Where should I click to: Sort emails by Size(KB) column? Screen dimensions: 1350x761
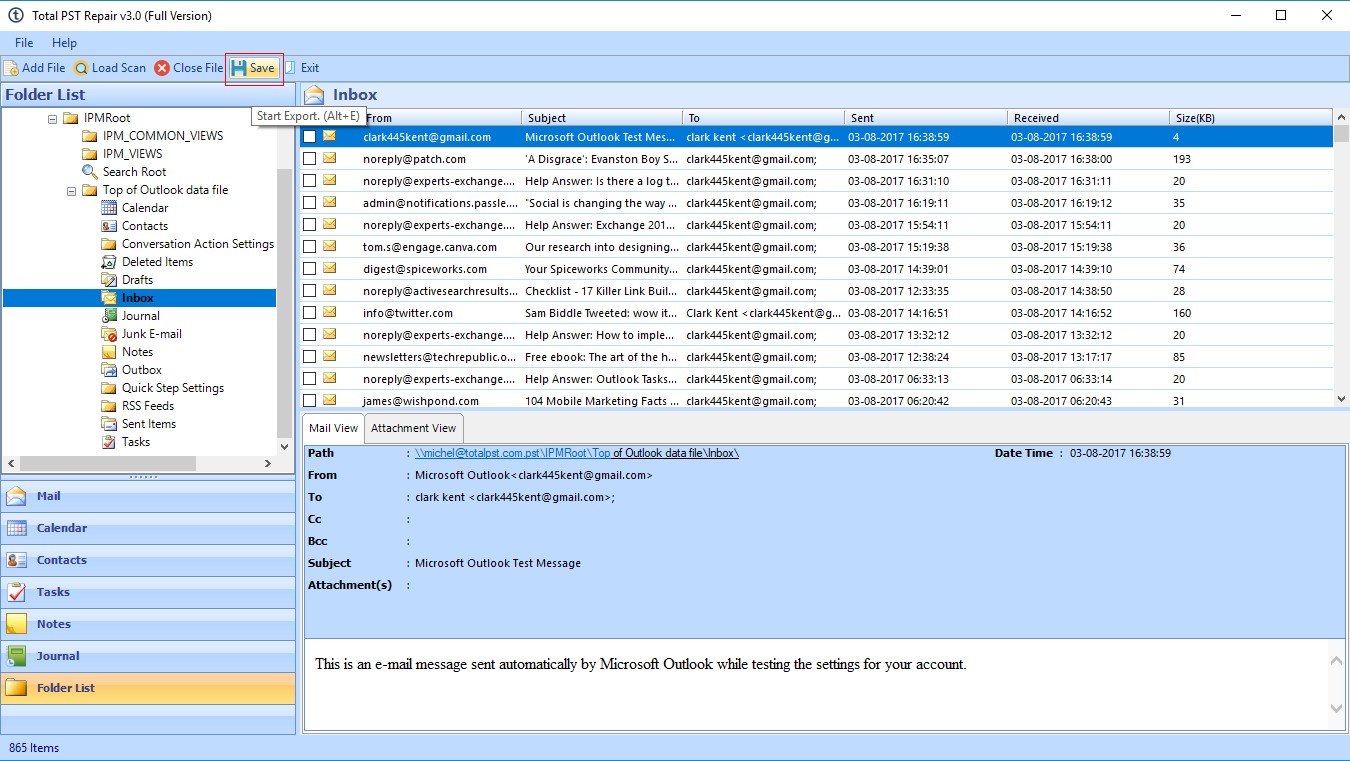coord(1250,118)
